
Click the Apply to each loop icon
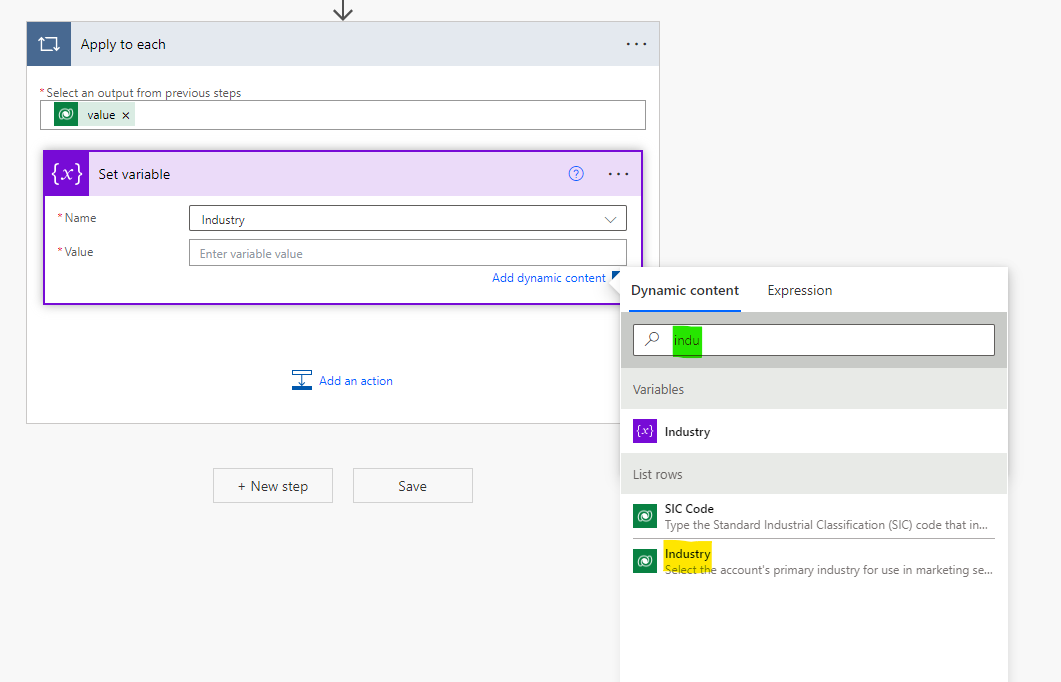pos(48,44)
